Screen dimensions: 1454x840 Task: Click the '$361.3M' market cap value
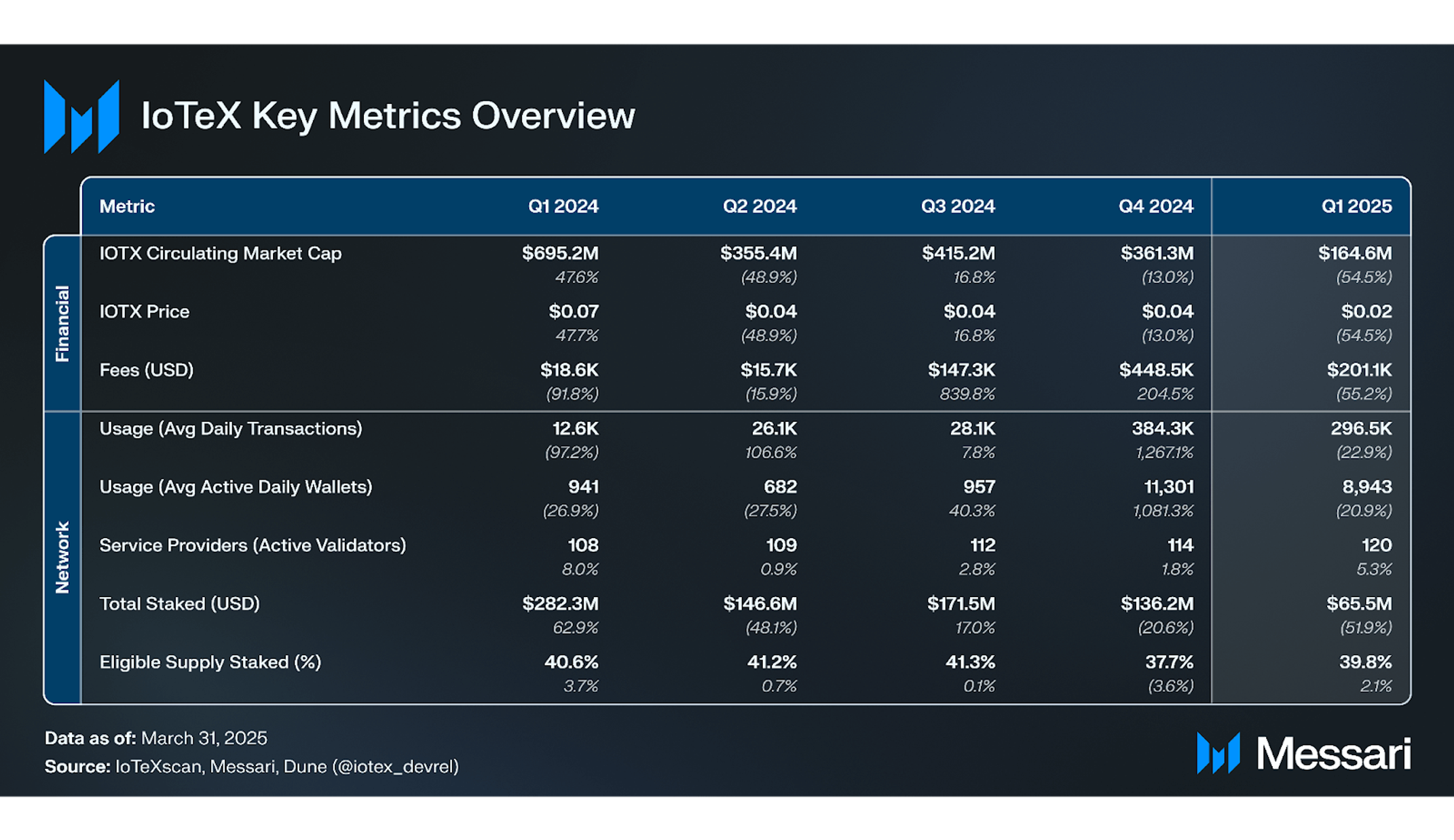point(1157,254)
